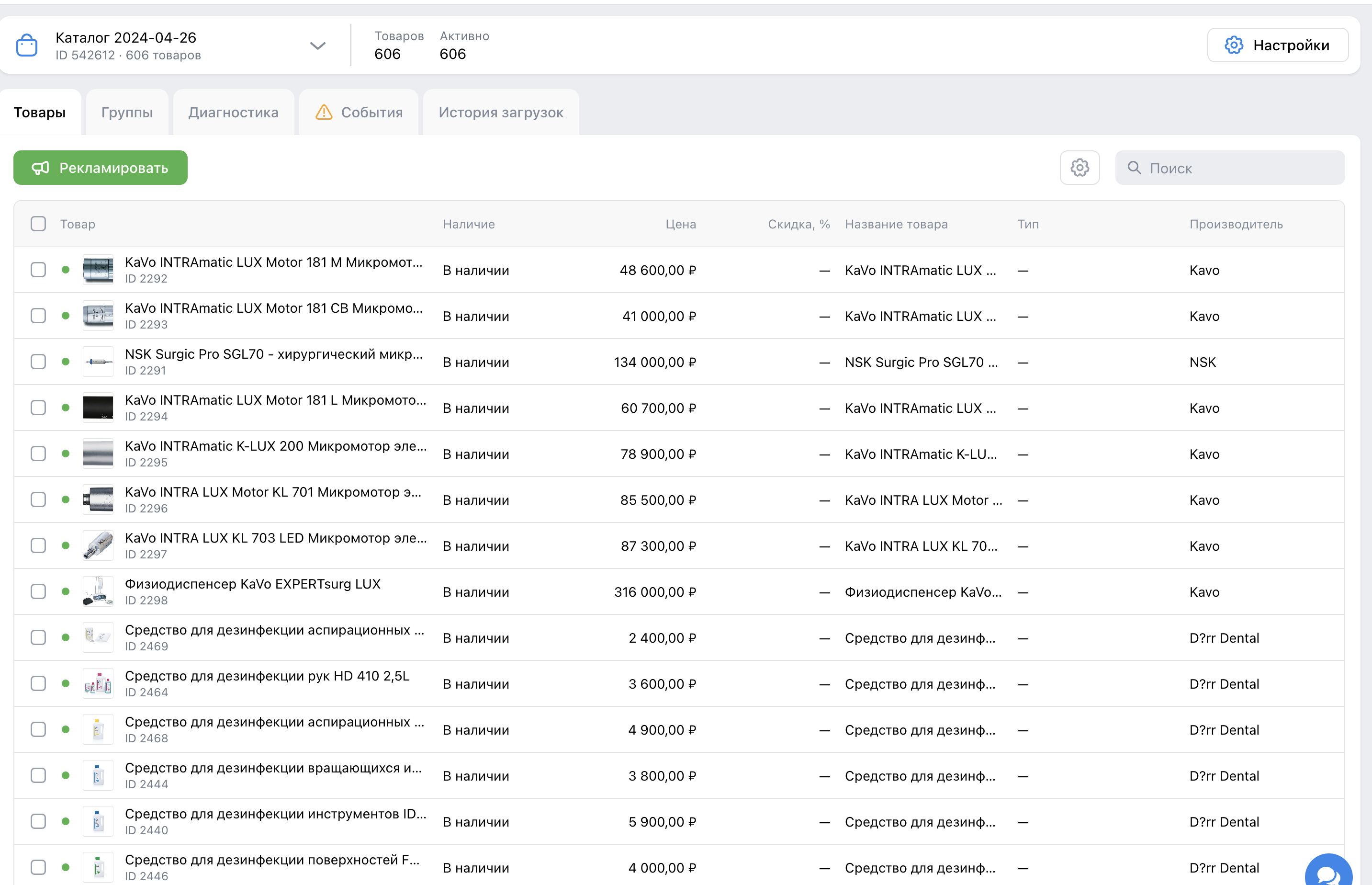The height and width of the screenshot is (885, 1372).
Task: Click the ID 2298 label
Action: 146,601
